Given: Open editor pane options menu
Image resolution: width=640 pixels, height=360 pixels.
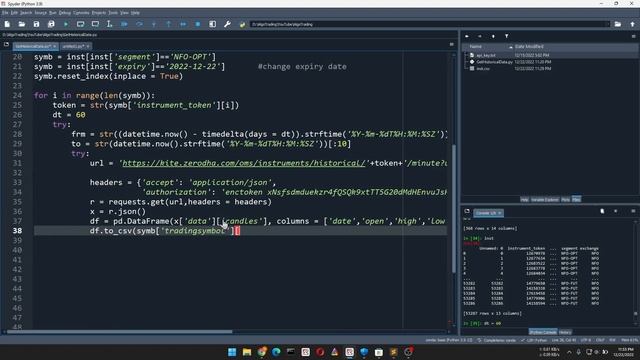Looking at the screenshot, I should click(x=451, y=44).
